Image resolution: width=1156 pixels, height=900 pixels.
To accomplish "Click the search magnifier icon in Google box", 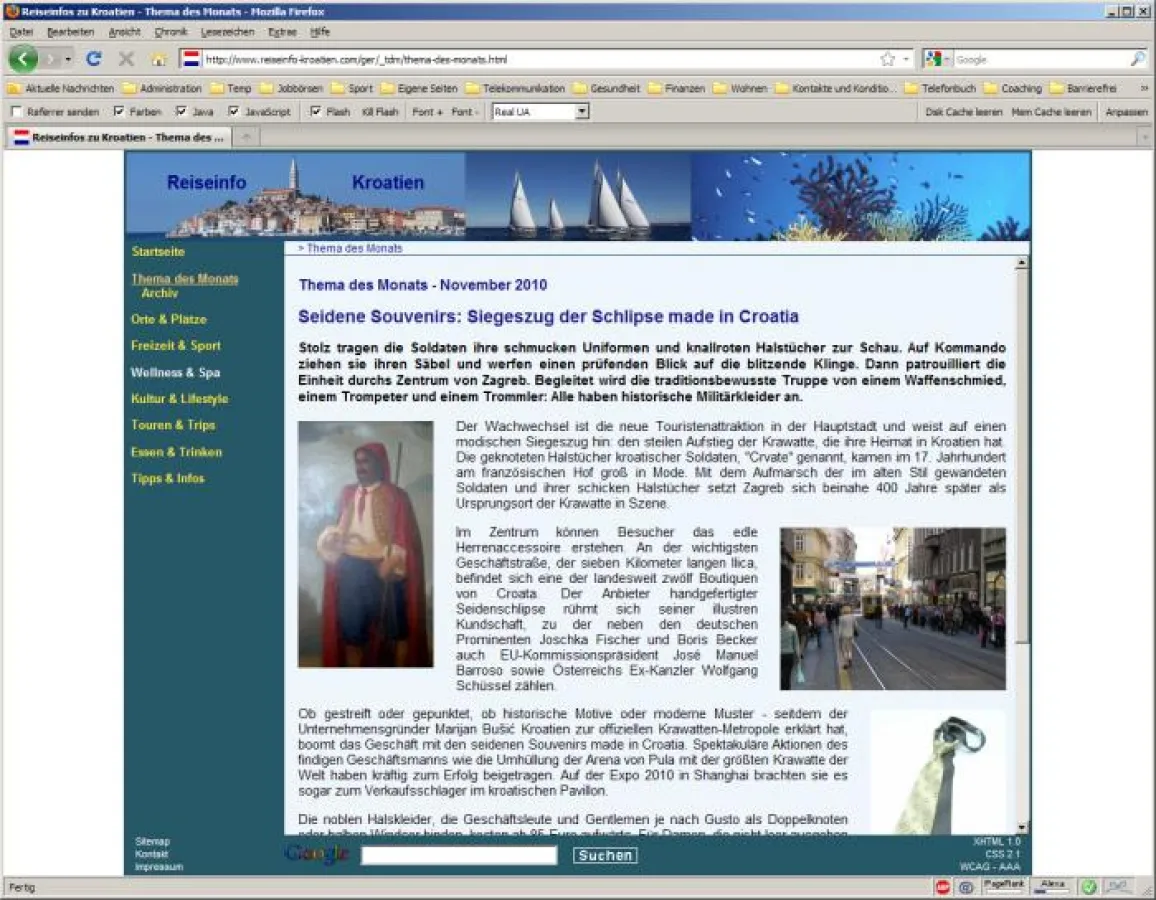I will click(x=1138, y=59).
